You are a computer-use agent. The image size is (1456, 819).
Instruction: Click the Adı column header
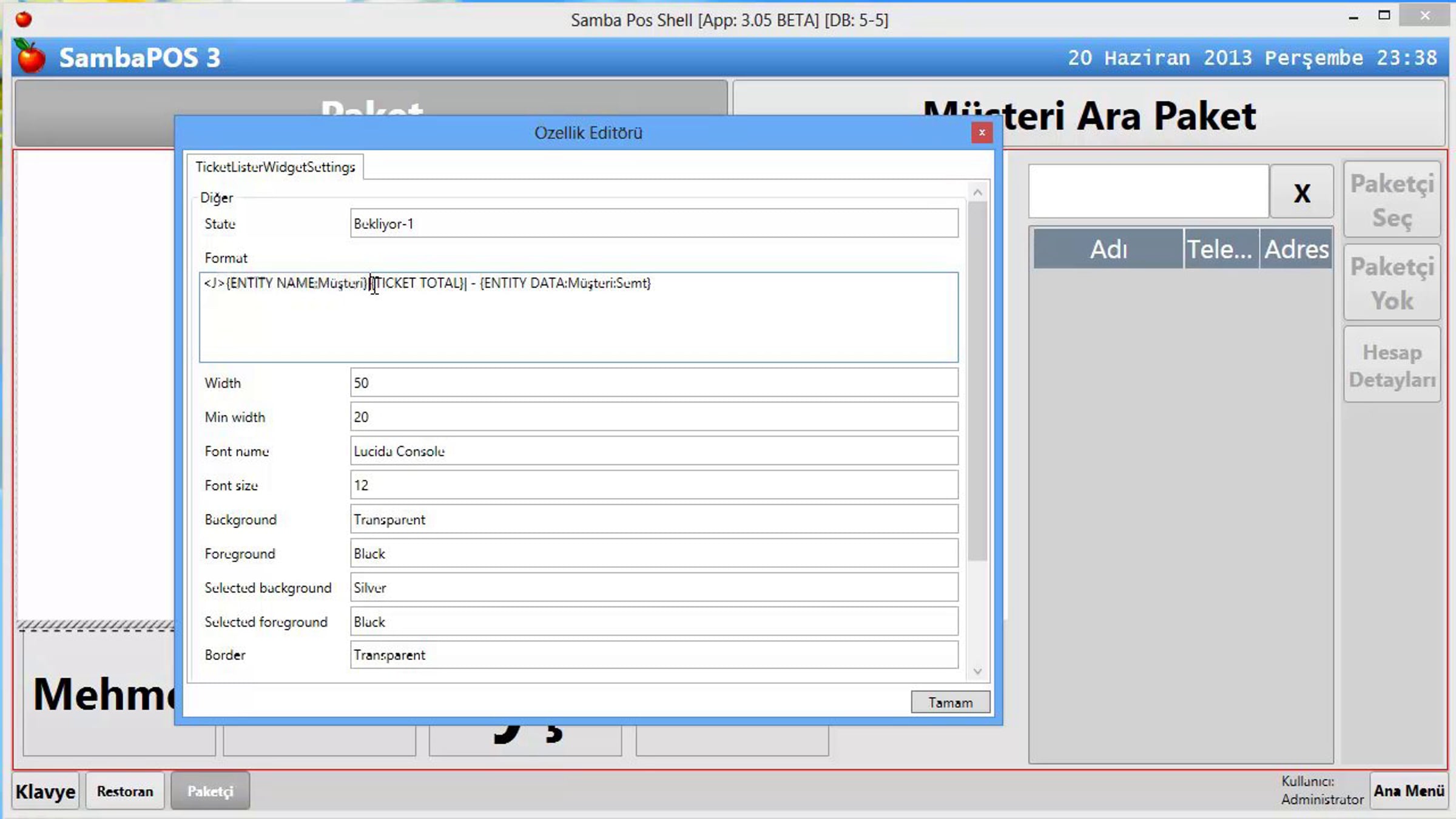(x=1108, y=249)
